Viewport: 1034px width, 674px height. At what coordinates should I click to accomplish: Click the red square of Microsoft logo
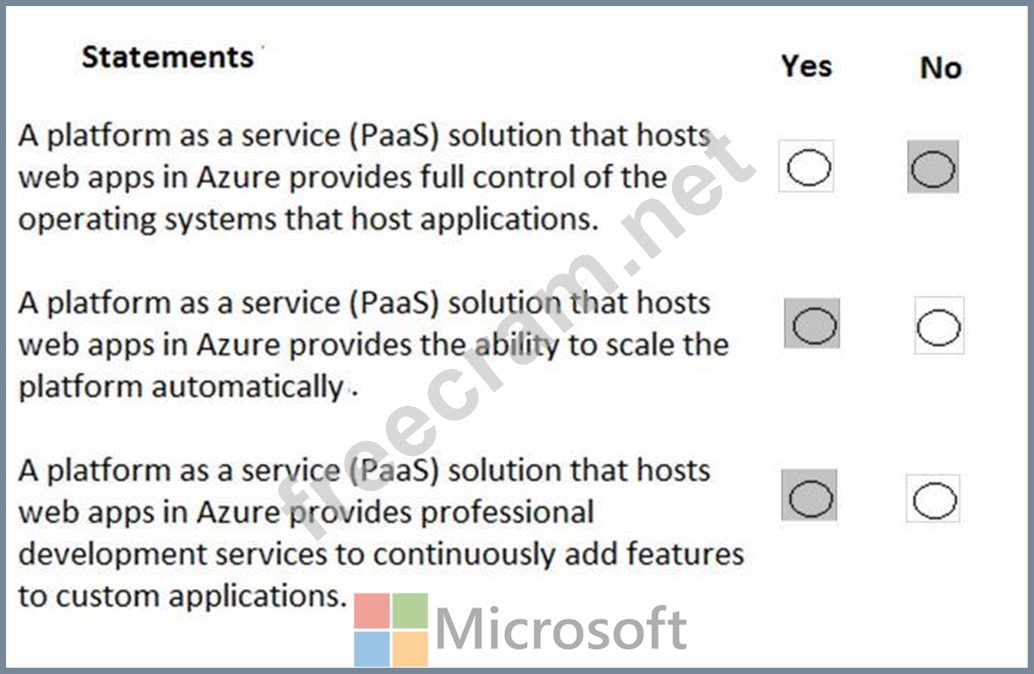click(371, 611)
